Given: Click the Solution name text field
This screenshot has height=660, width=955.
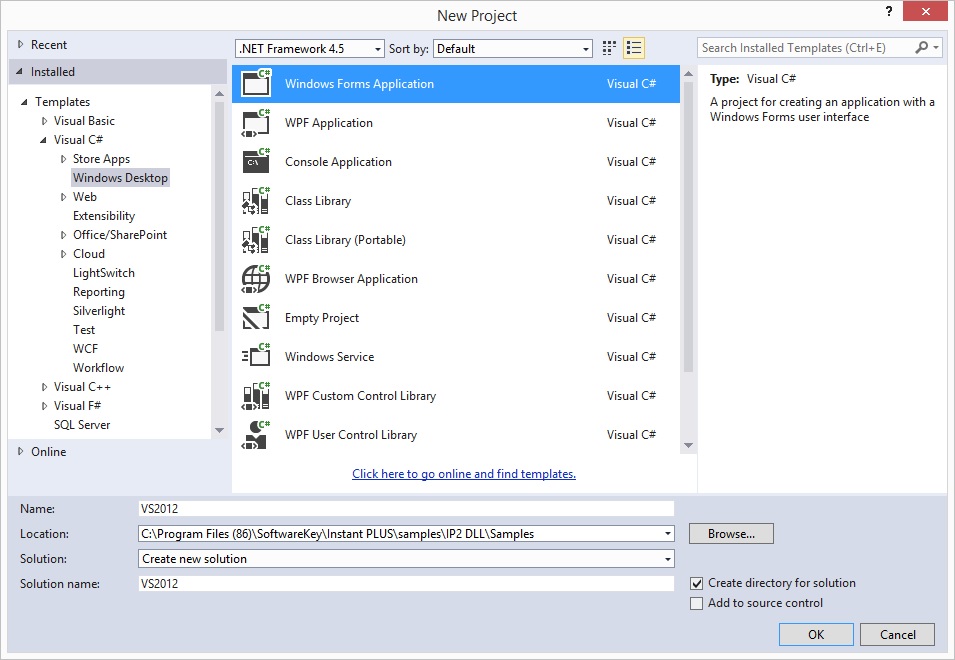Looking at the screenshot, I should coord(406,583).
